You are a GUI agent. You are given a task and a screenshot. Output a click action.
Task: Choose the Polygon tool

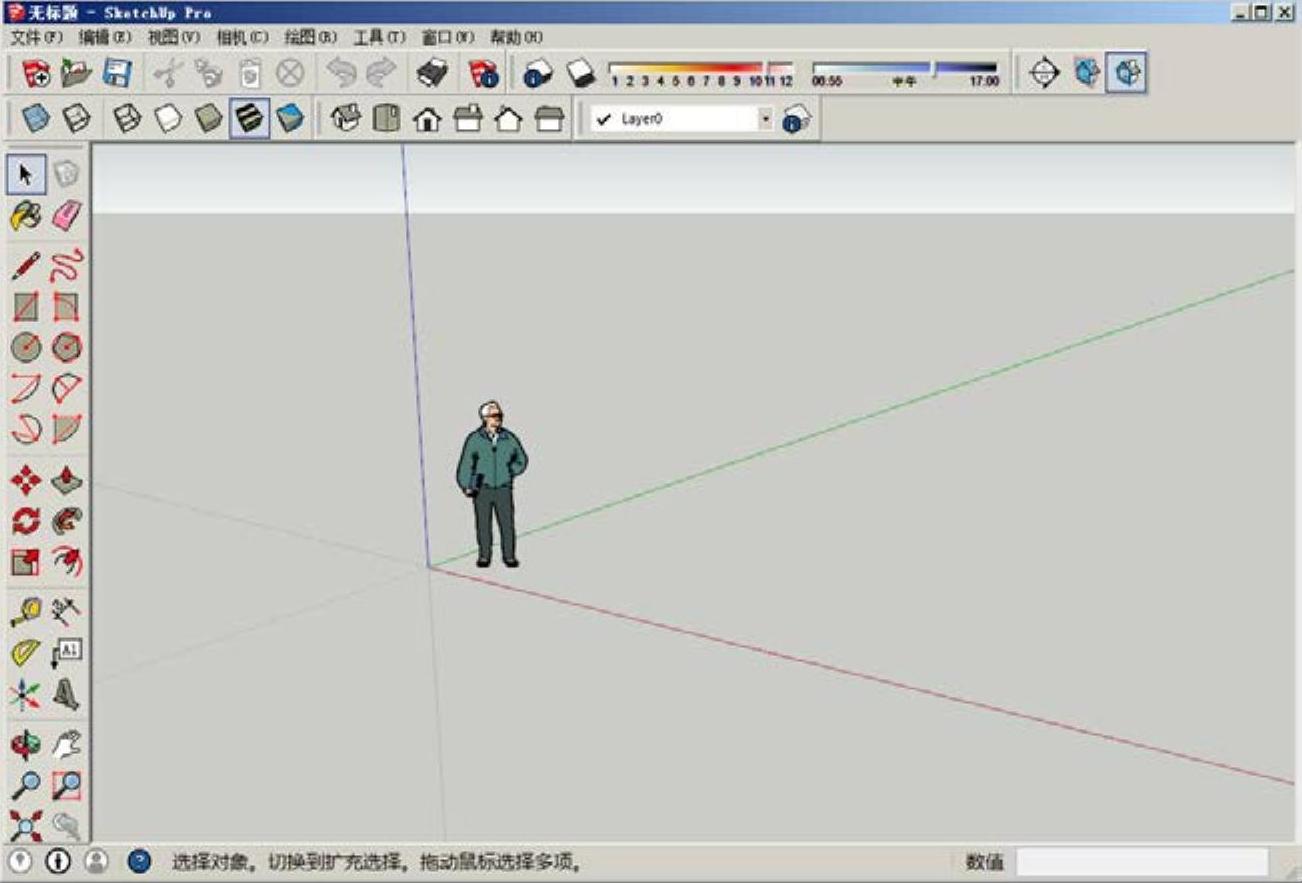point(66,347)
